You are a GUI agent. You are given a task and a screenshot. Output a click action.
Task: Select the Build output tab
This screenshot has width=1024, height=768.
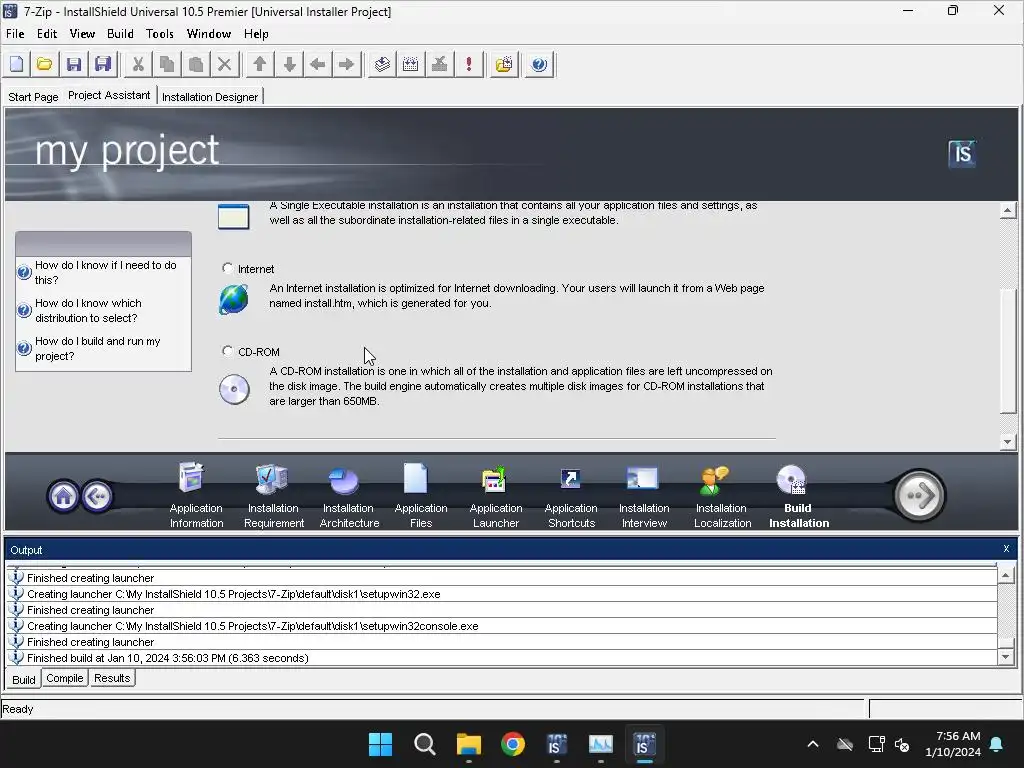click(24, 679)
